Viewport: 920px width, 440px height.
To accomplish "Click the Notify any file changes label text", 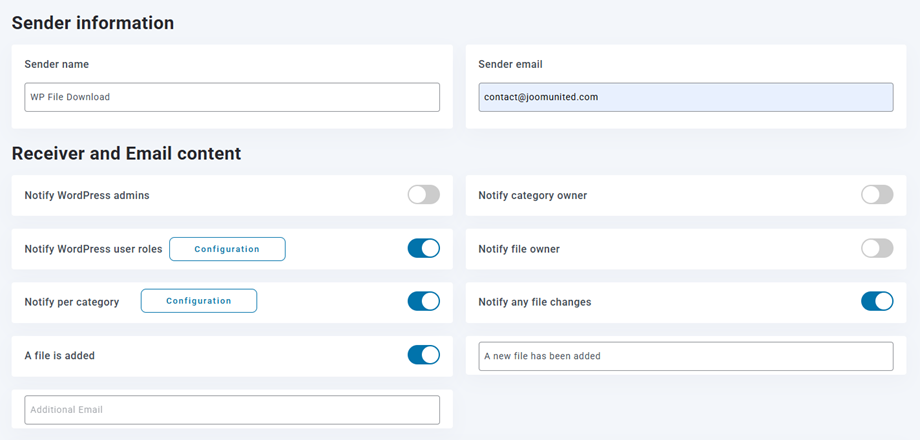I will [534, 302].
